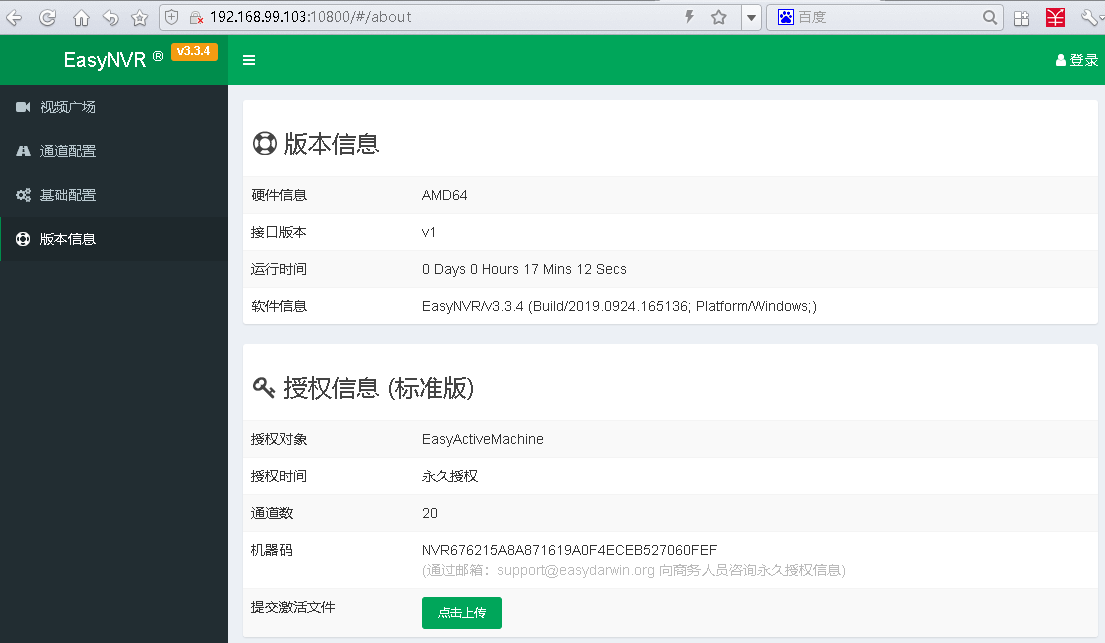Click the EasyActiveMachine value
This screenshot has width=1105, height=643.
(x=483, y=439)
